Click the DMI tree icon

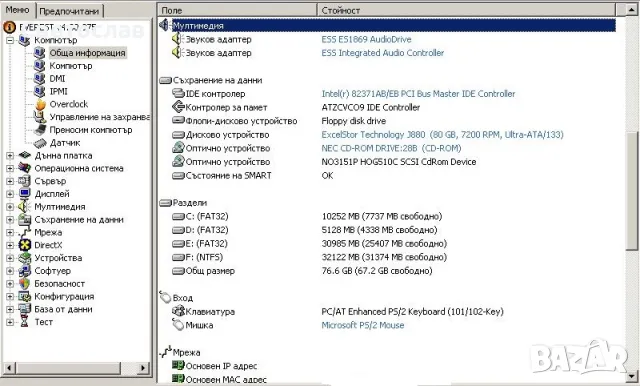(x=40, y=78)
